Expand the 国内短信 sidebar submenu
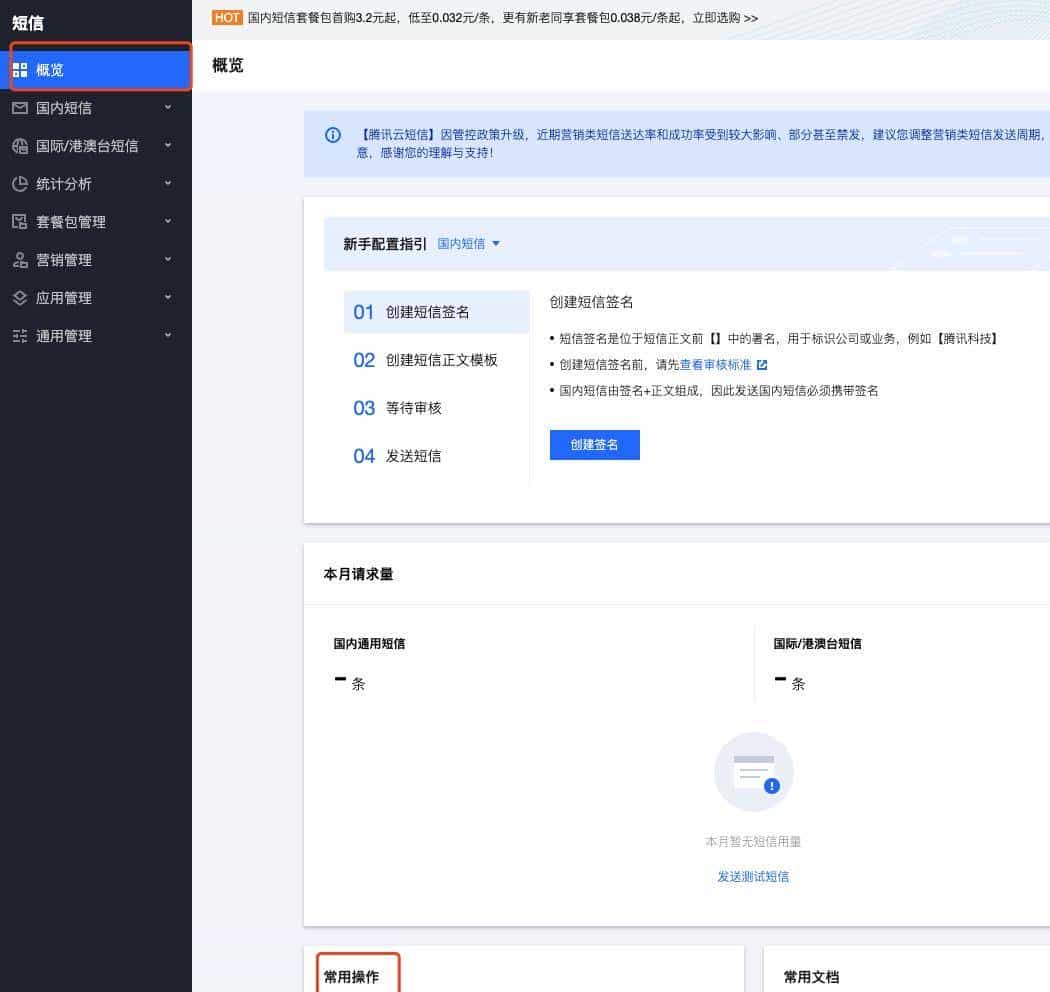Screen dimensions: 1050x992 pyautogui.click(x=169, y=107)
